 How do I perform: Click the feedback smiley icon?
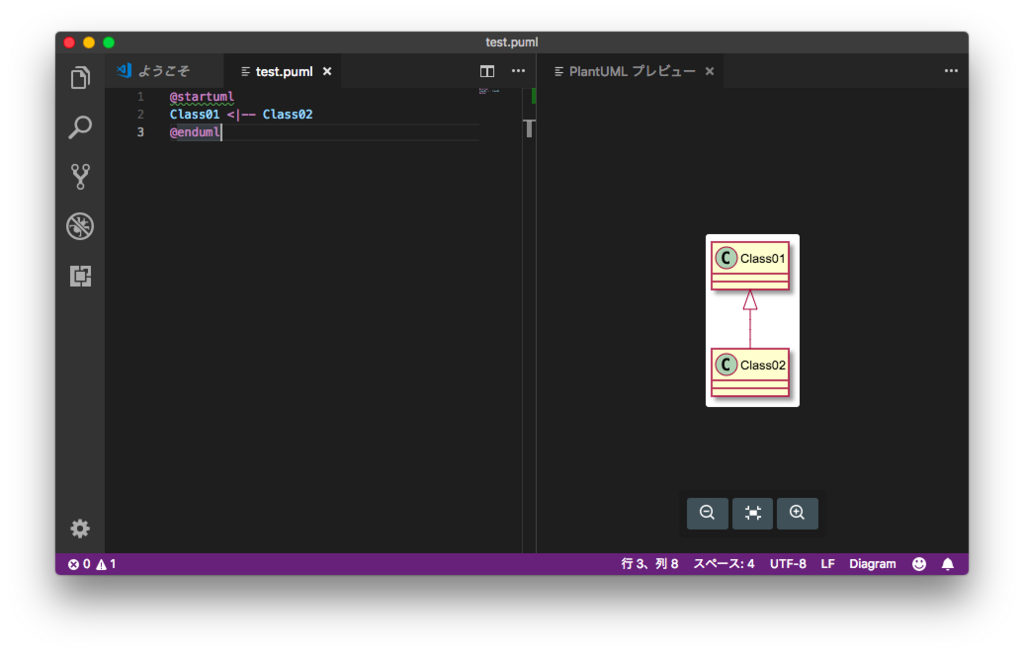(919, 564)
